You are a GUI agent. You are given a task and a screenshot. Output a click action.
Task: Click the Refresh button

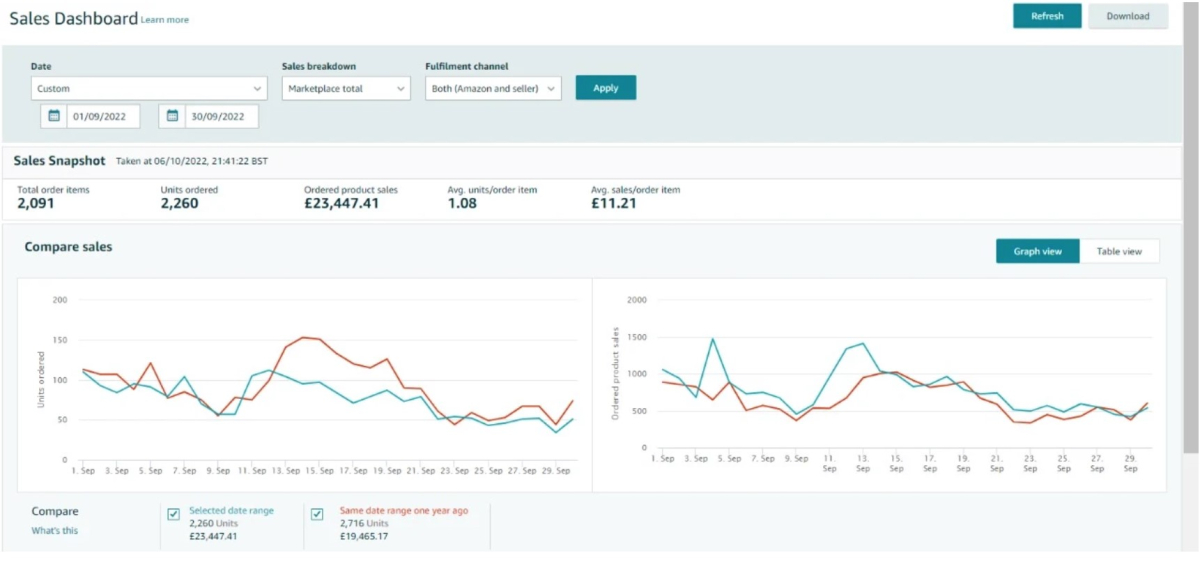click(x=1047, y=16)
